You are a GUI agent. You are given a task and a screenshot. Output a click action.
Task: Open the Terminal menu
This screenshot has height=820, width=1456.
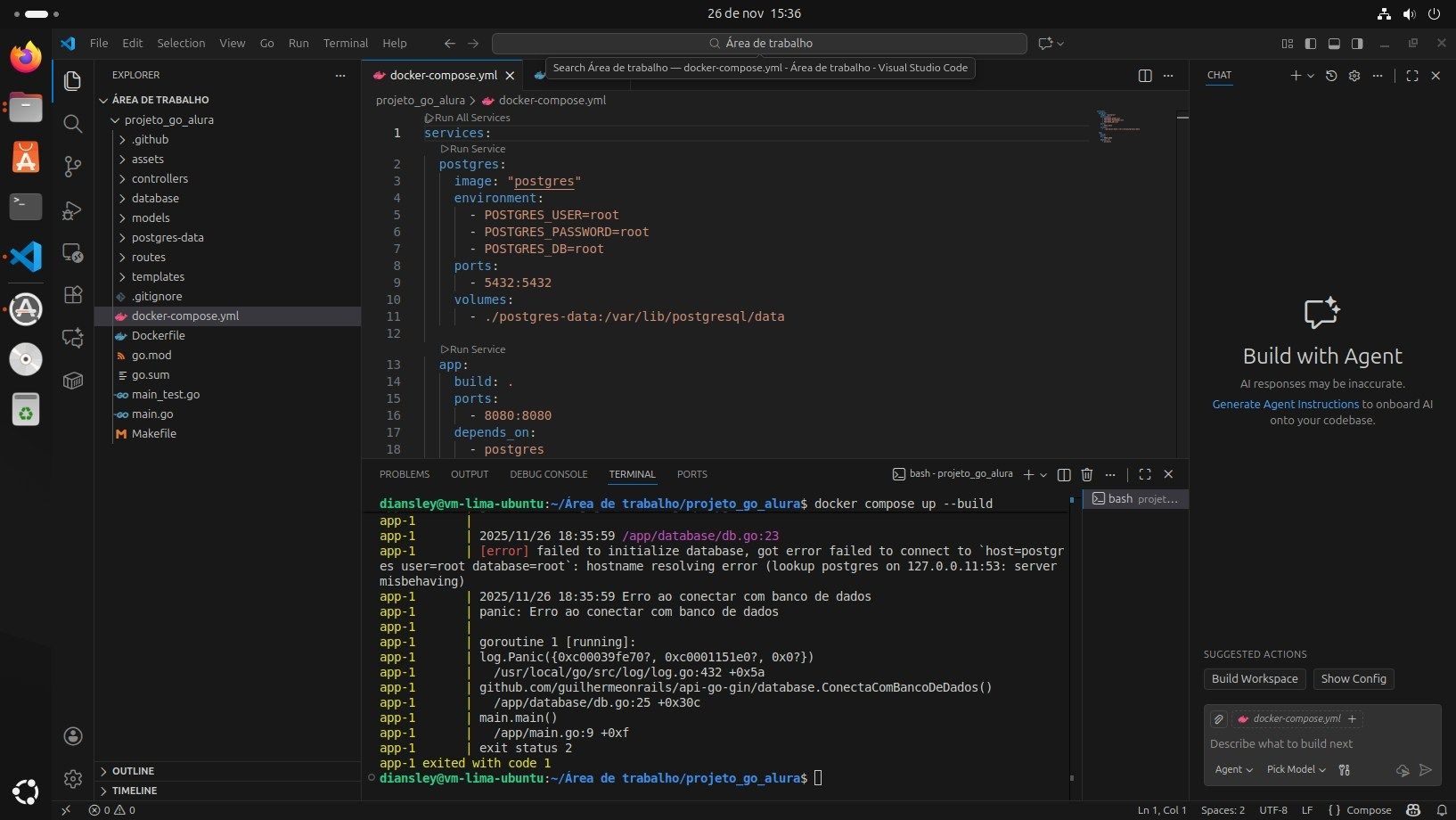click(345, 43)
